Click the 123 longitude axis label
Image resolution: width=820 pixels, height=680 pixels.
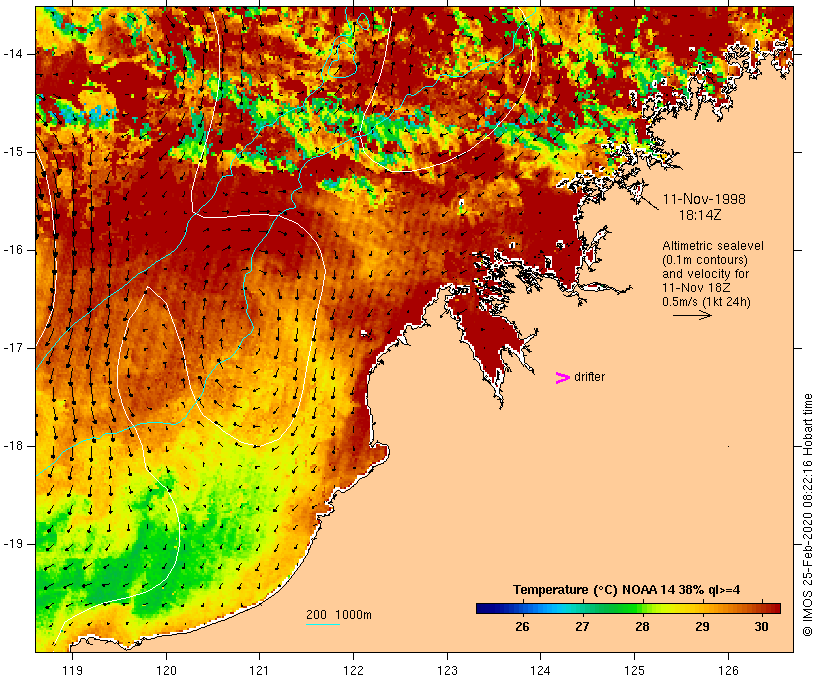click(447, 670)
